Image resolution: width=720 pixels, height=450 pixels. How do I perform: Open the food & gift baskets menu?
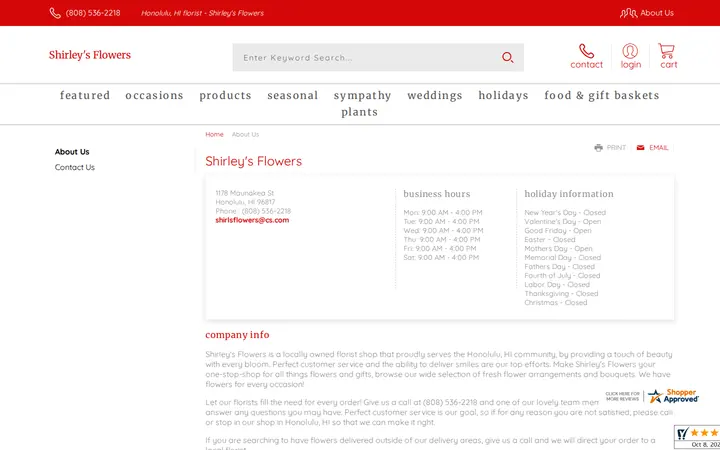tap(602, 96)
